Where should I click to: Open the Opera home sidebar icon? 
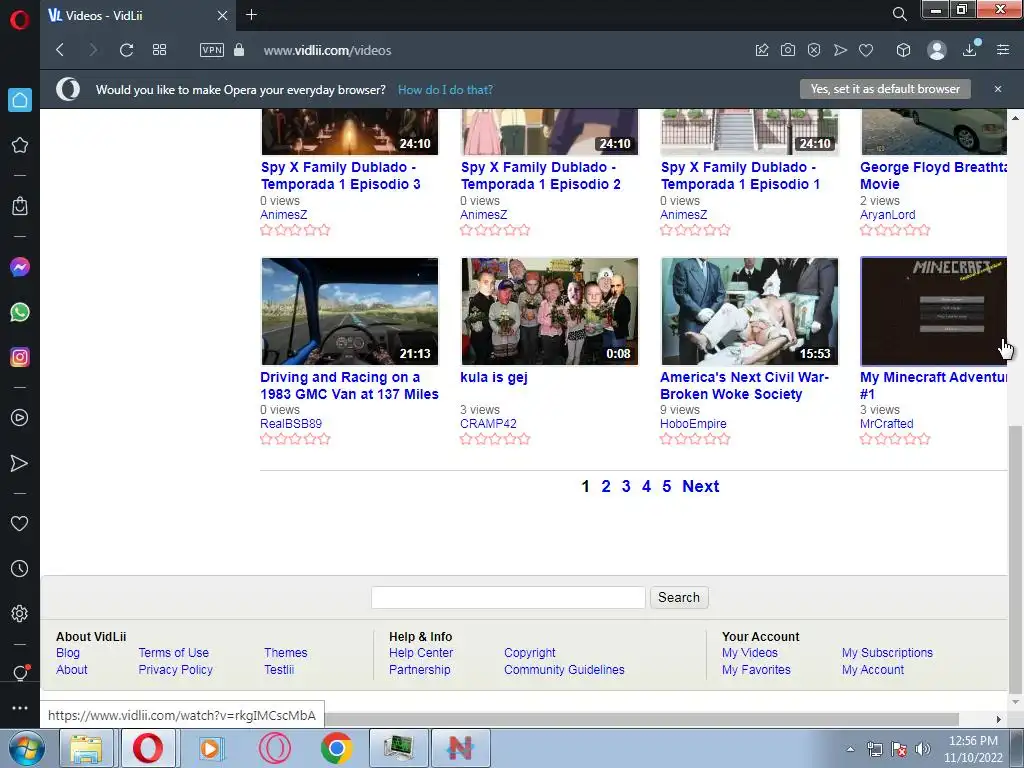20,100
